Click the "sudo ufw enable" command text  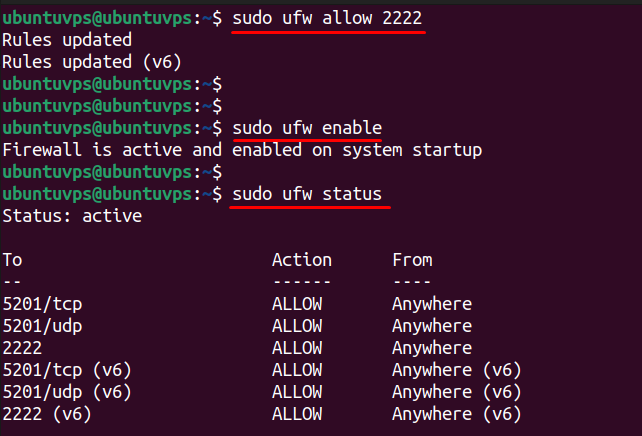(306, 128)
